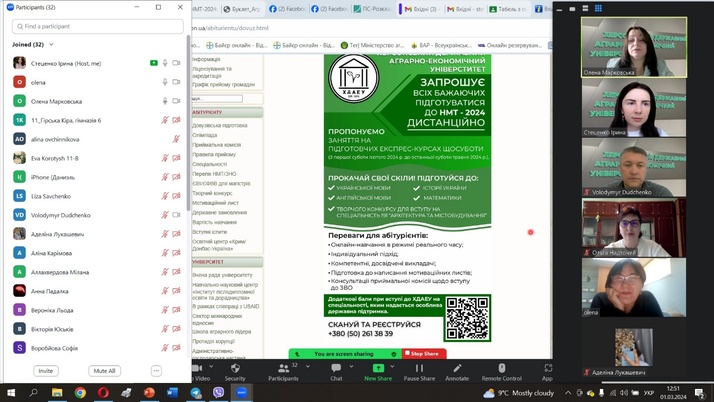Viewport: 714px width, 402px height.
Task: Click the QR code on the flyer
Action: click(467, 318)
